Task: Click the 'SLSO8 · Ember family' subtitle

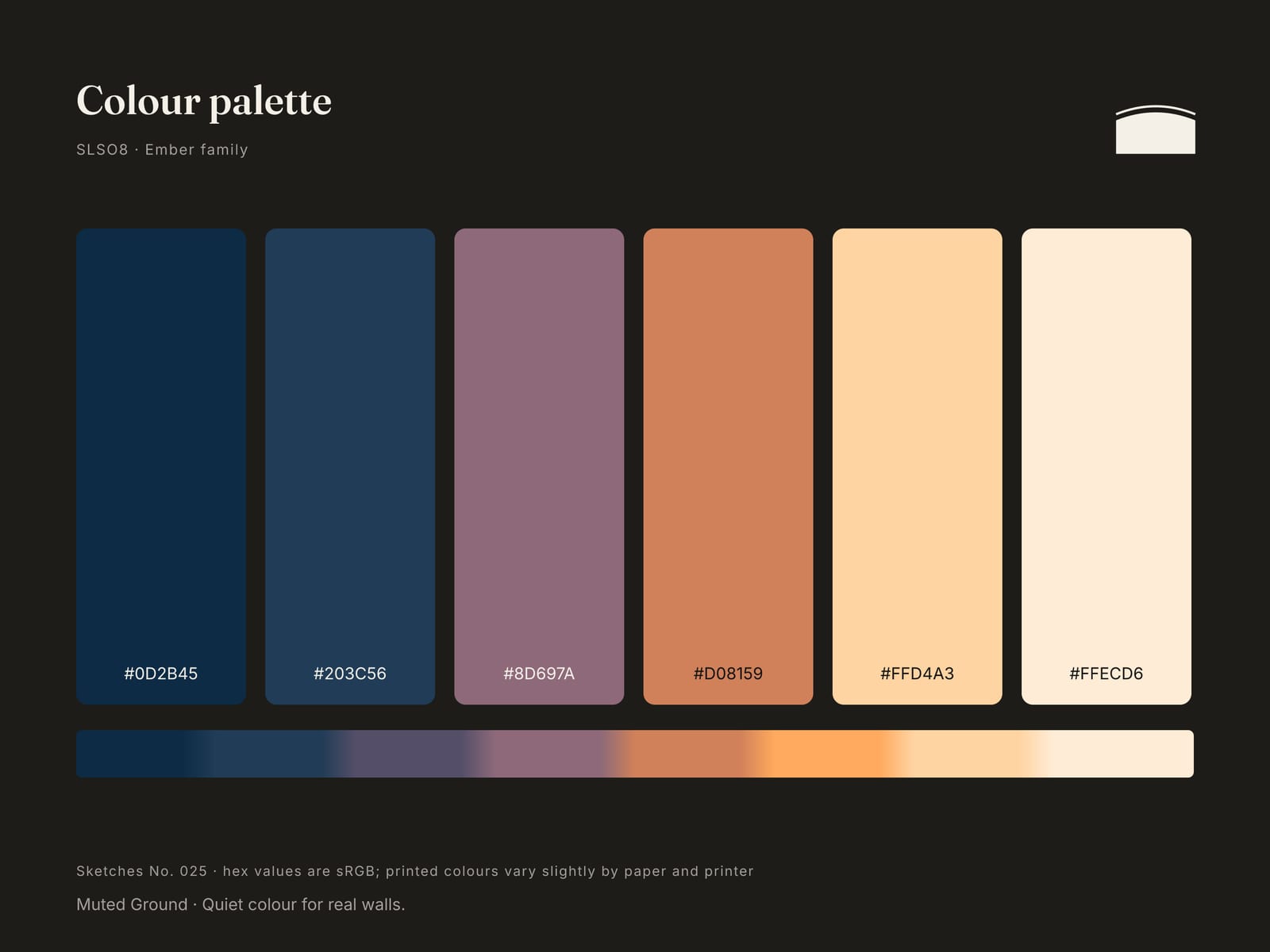Action: (162, 149)
